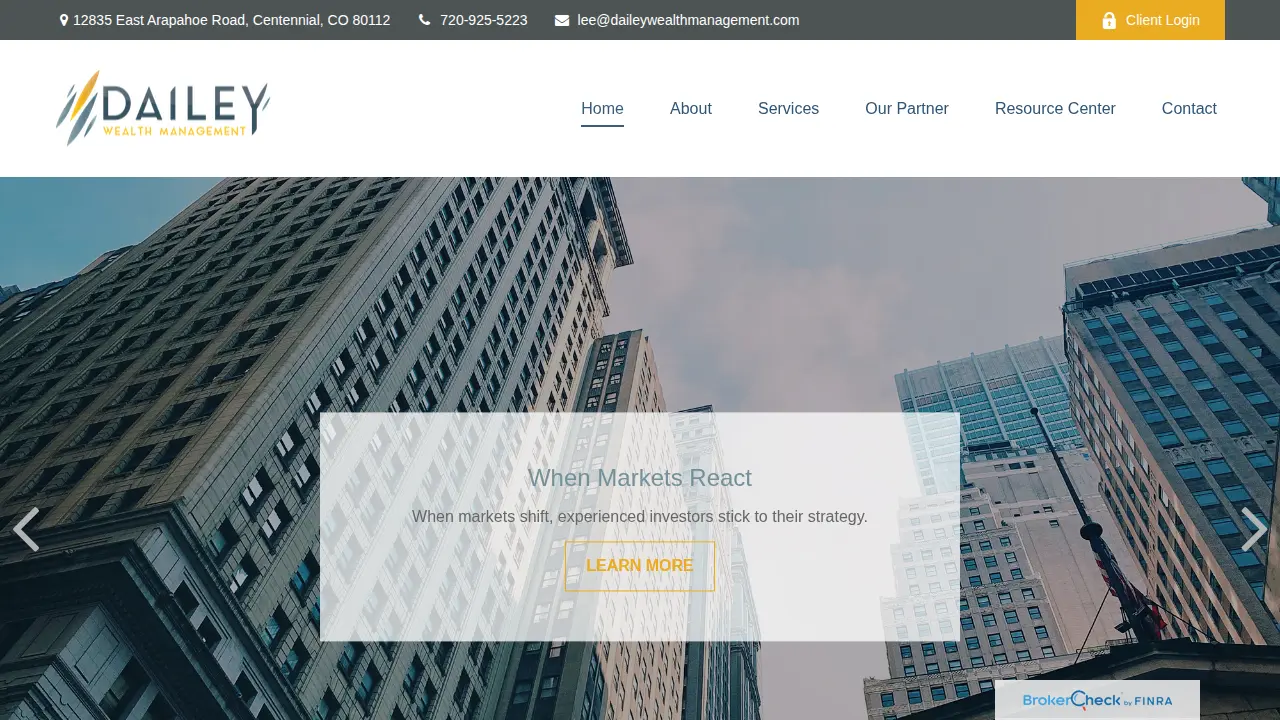Click the 12835 East Arapahoe Road address

(x=232, y=20)
